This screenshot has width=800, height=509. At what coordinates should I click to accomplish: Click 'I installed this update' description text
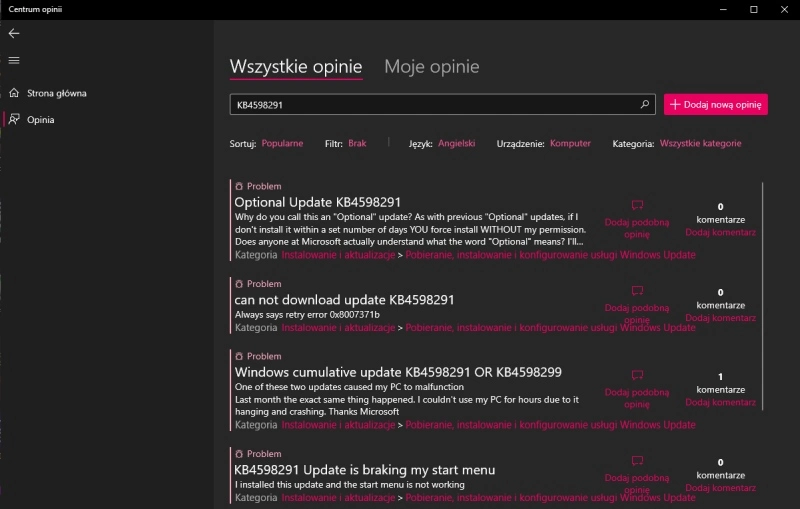coord(349,485)
